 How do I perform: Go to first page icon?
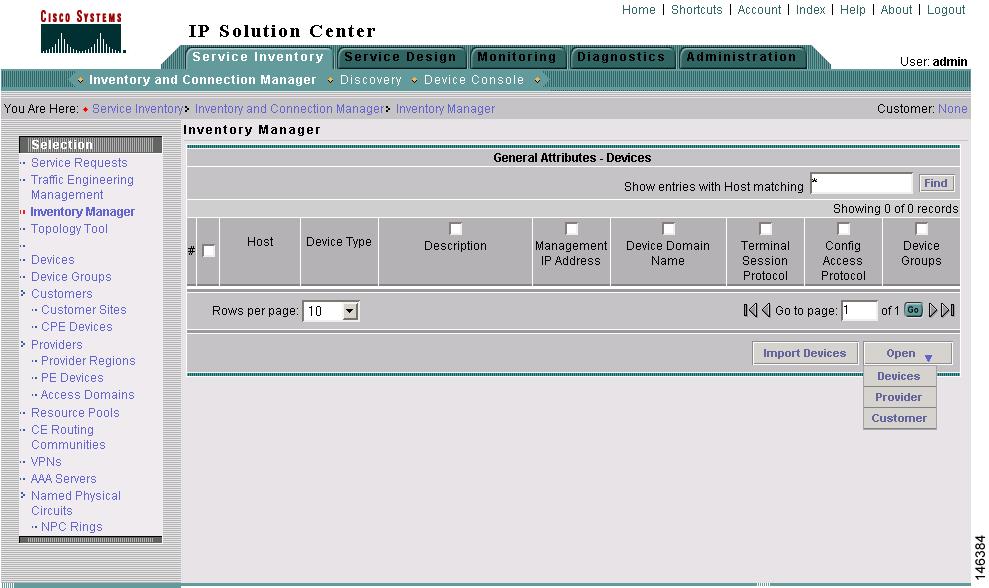(x=750, y=310)
